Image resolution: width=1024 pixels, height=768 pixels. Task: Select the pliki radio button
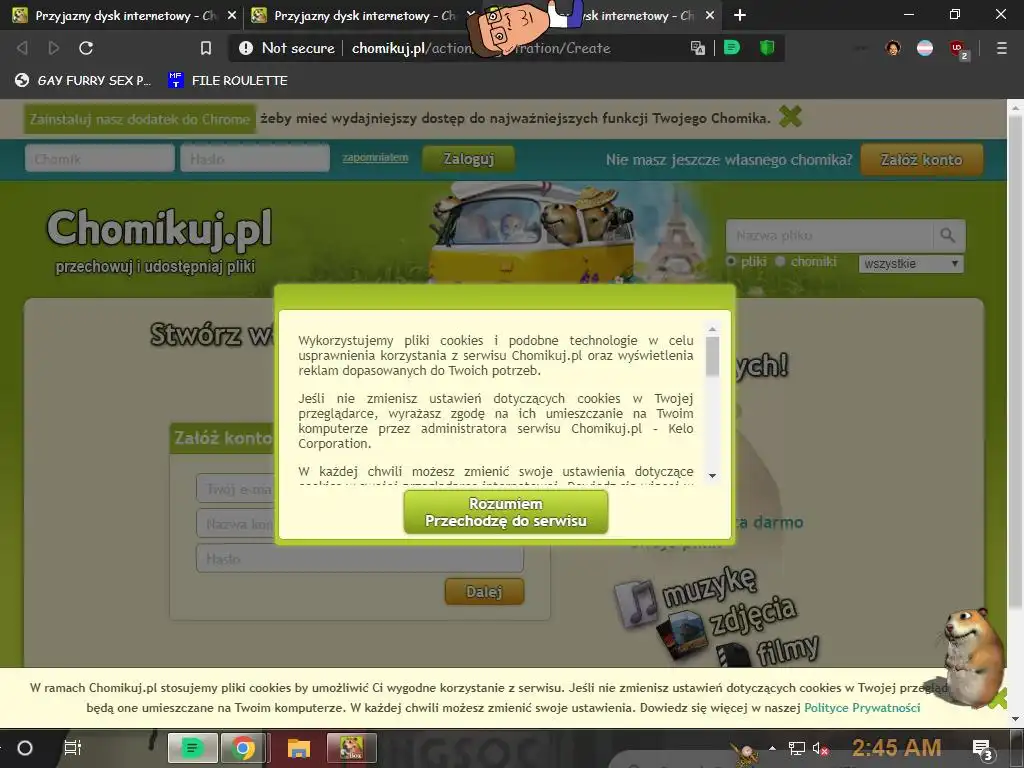731,261
